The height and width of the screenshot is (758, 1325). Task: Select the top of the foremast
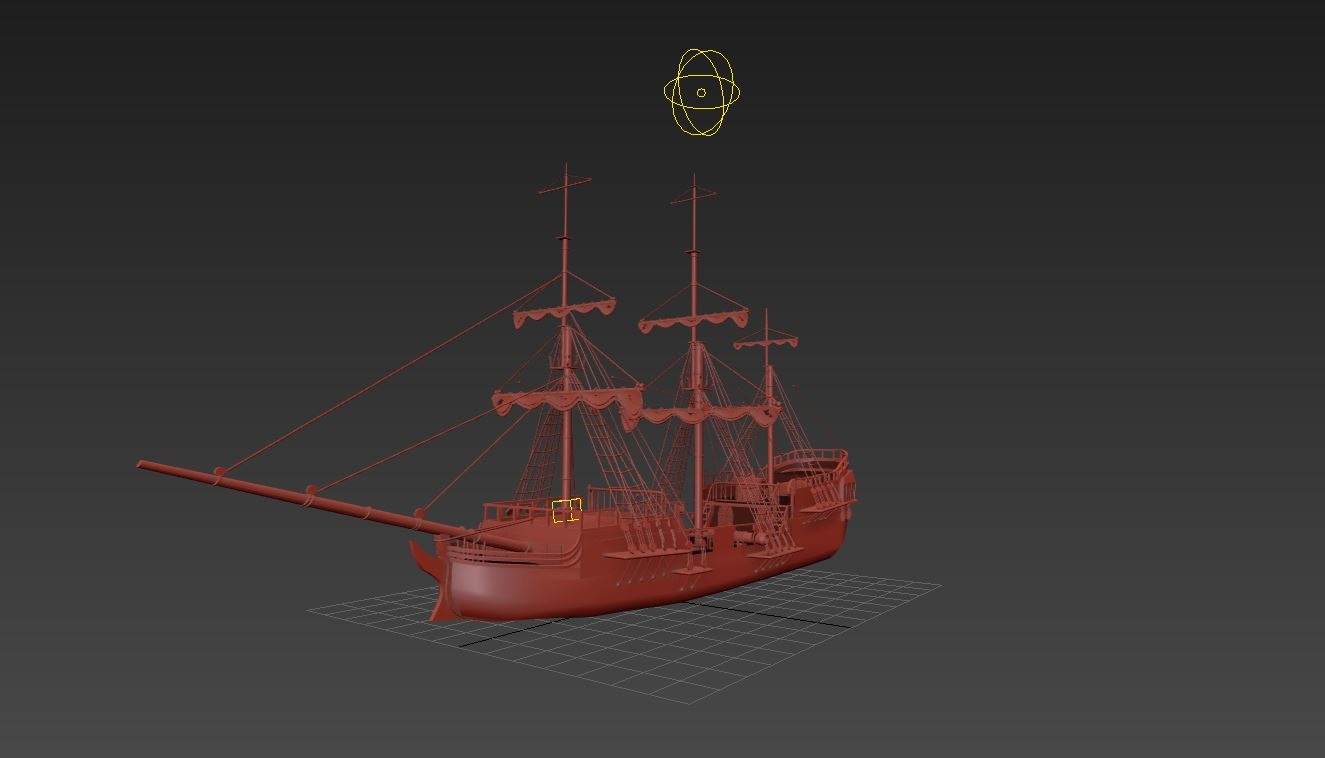(566, 172)
